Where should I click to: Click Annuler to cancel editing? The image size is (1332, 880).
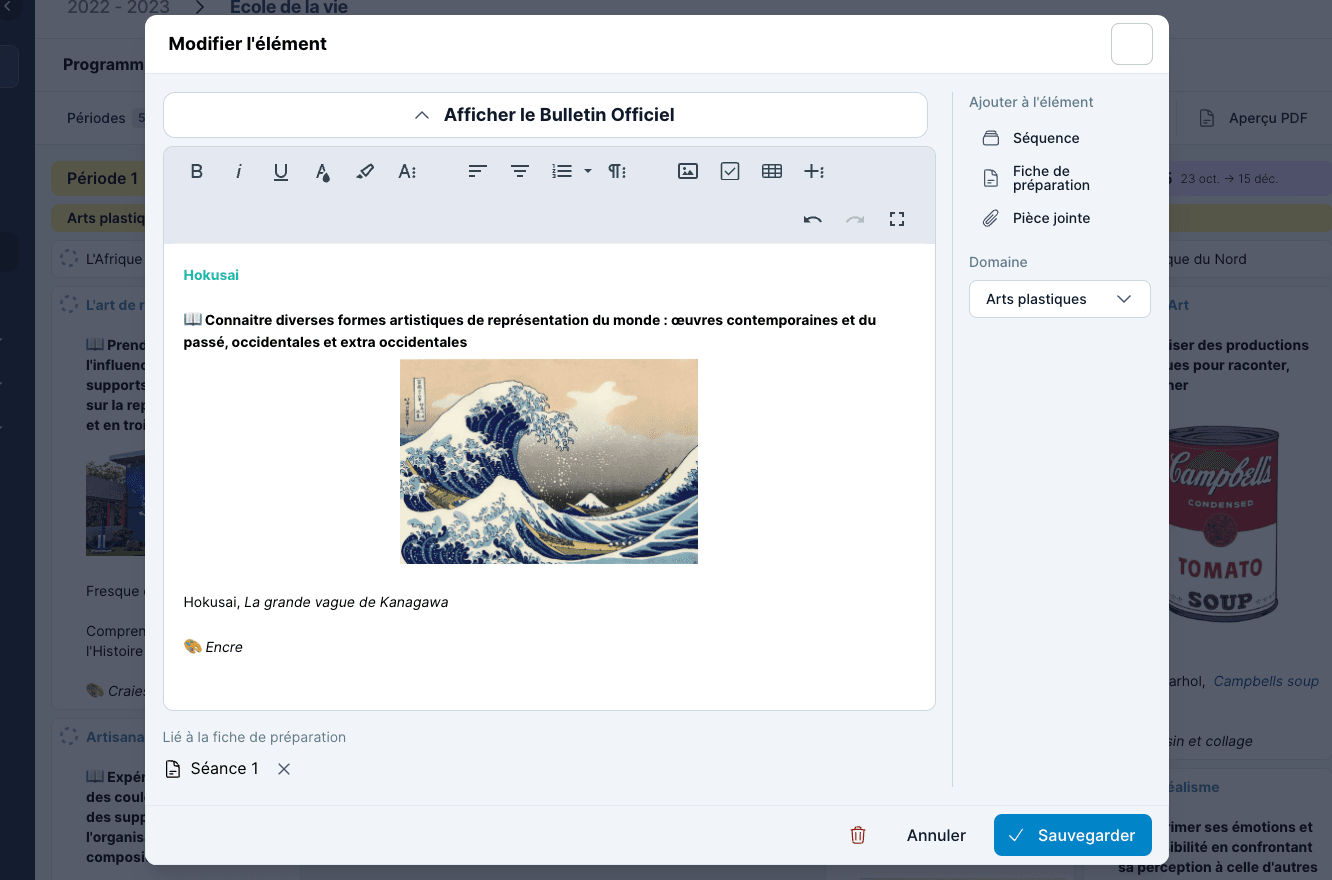[x=936, y=835]
